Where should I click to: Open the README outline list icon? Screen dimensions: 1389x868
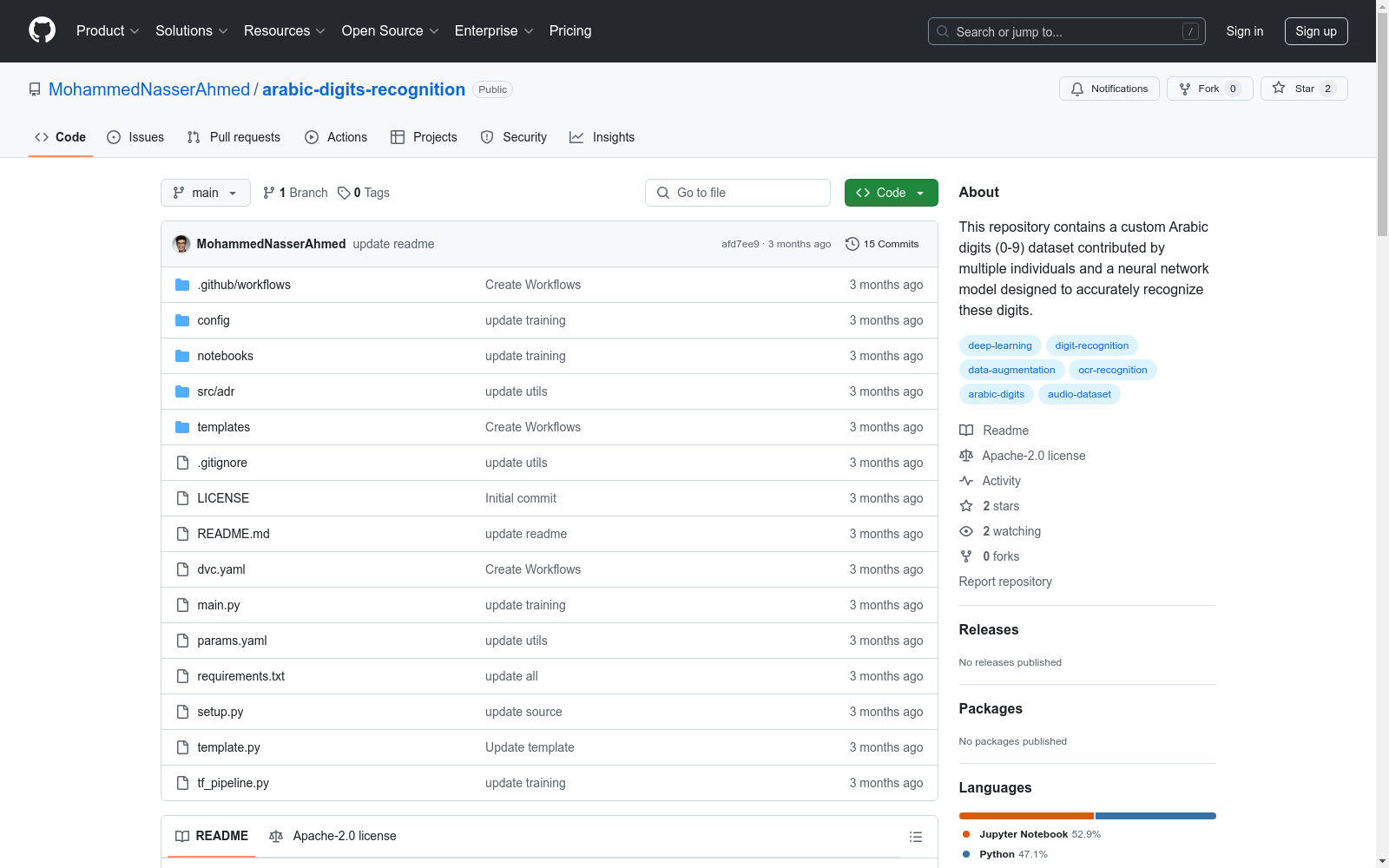coord(915,837)
